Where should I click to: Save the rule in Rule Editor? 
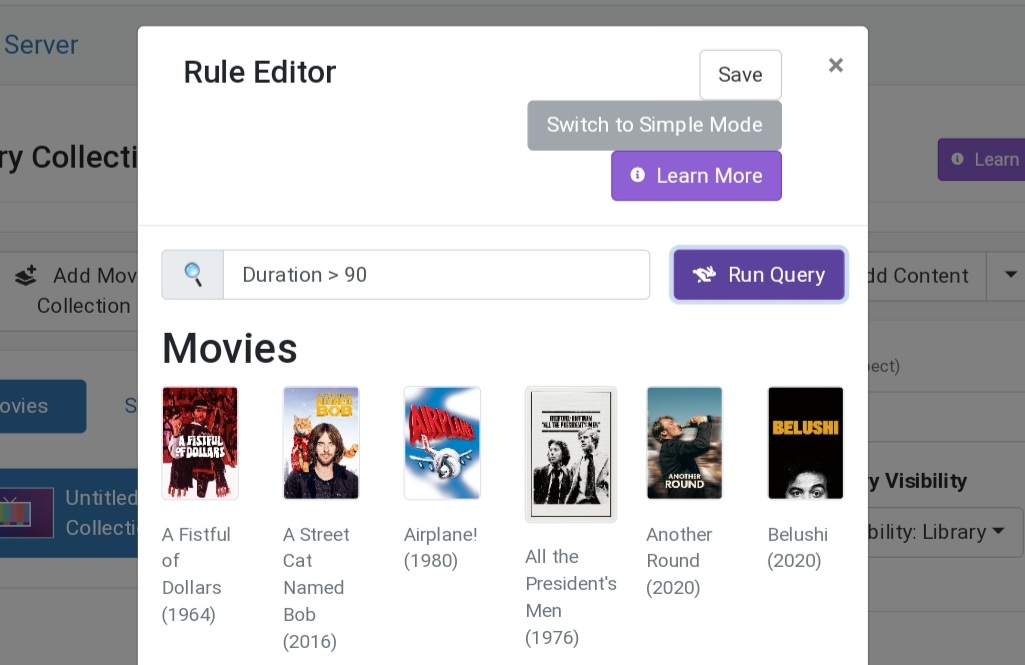[740, 75]
